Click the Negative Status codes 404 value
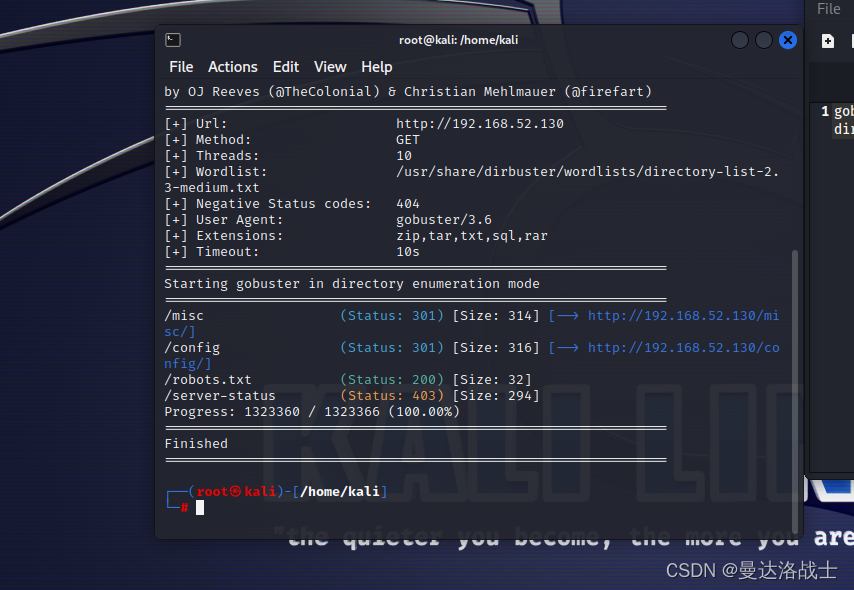Viewport: 854px width, 590px height. pos(408,204)
